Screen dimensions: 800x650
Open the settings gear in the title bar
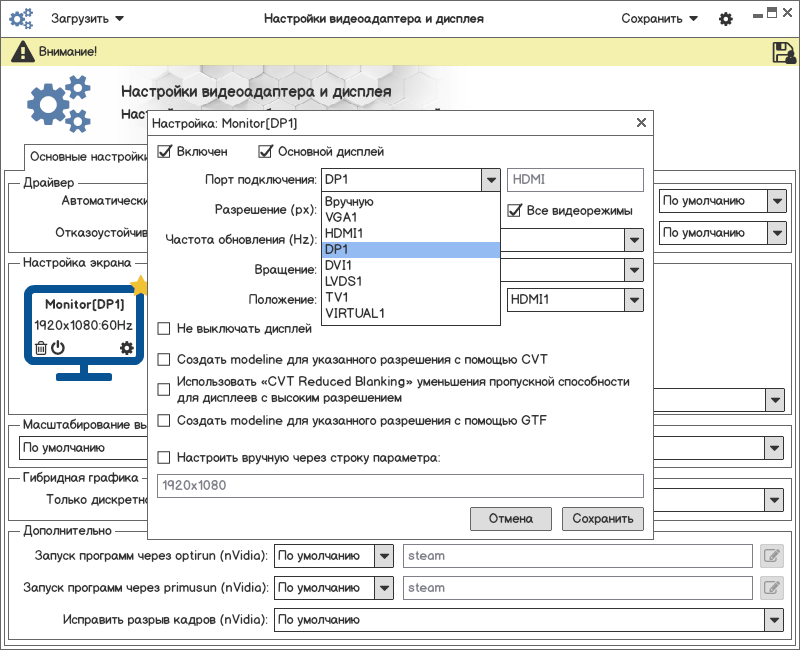click(726, 19)
